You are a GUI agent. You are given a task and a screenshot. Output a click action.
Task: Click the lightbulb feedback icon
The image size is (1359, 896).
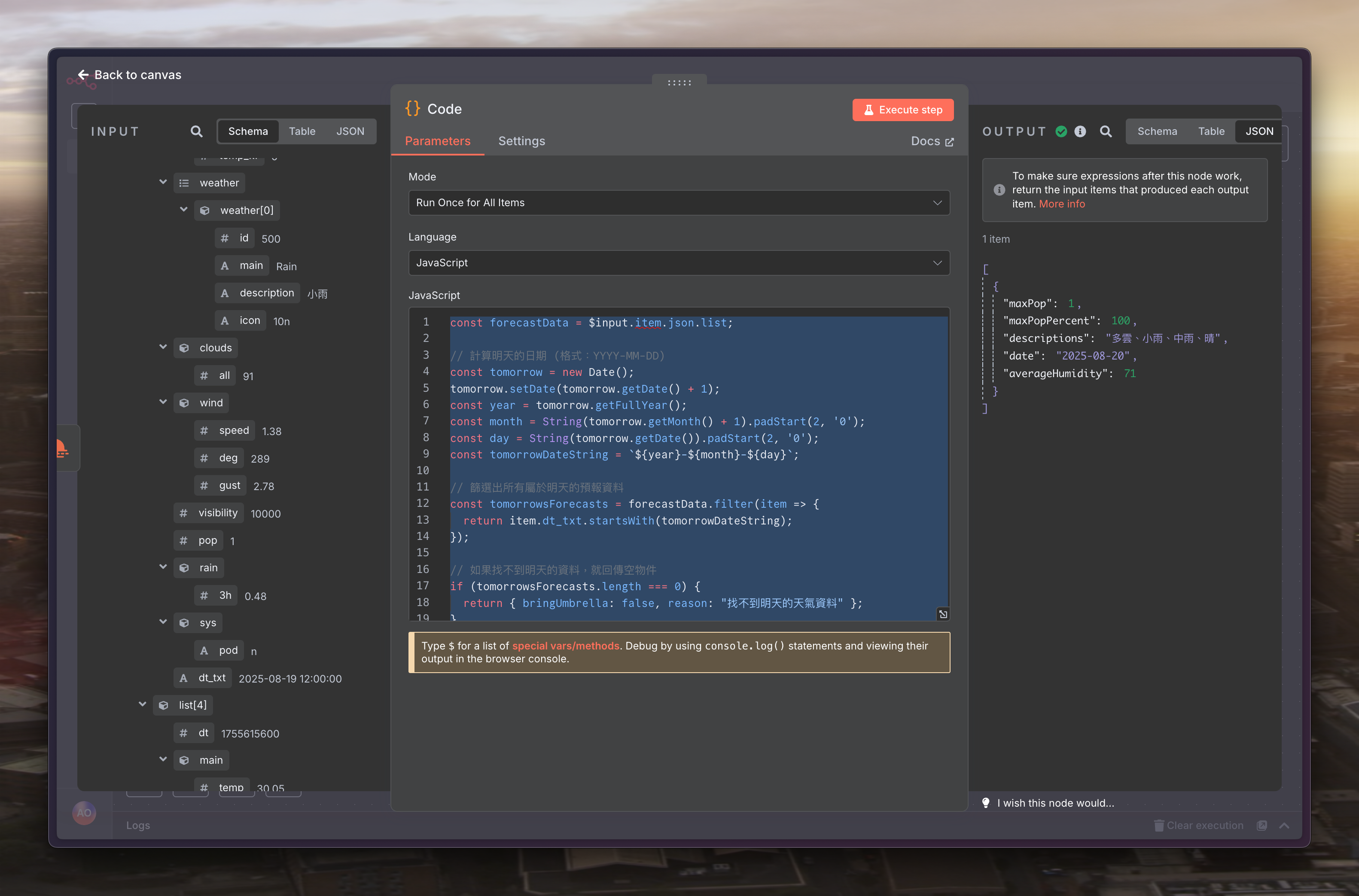point(986,803)
